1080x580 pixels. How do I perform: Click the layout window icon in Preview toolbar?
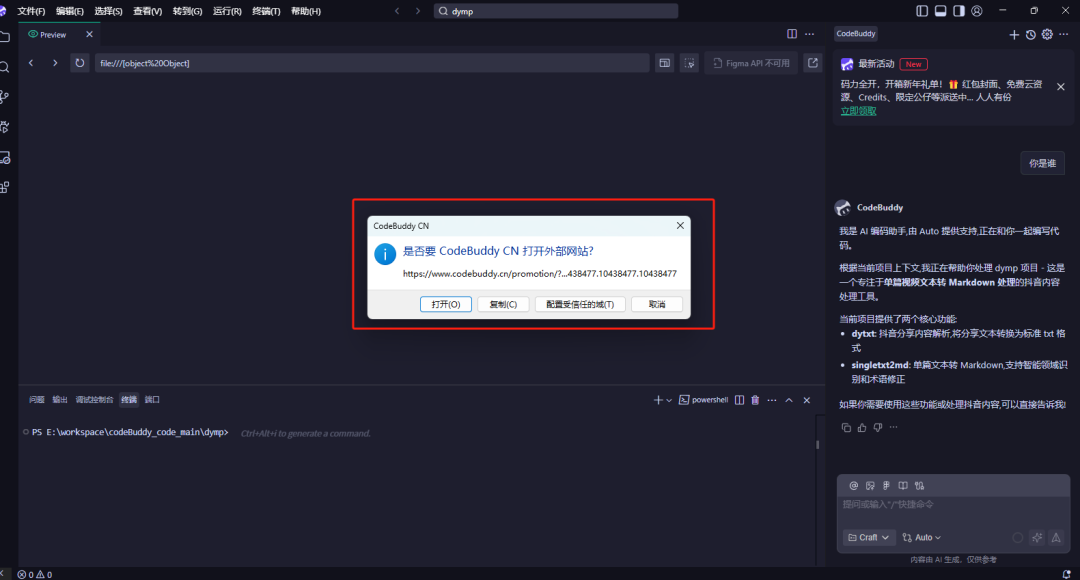click(665, 63)
